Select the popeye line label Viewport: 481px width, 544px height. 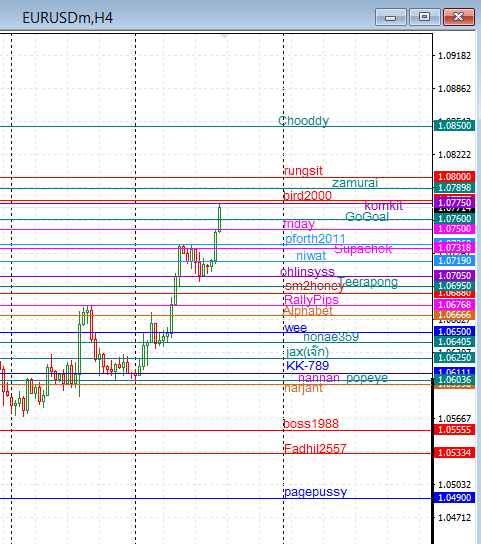tap(367, 378)
